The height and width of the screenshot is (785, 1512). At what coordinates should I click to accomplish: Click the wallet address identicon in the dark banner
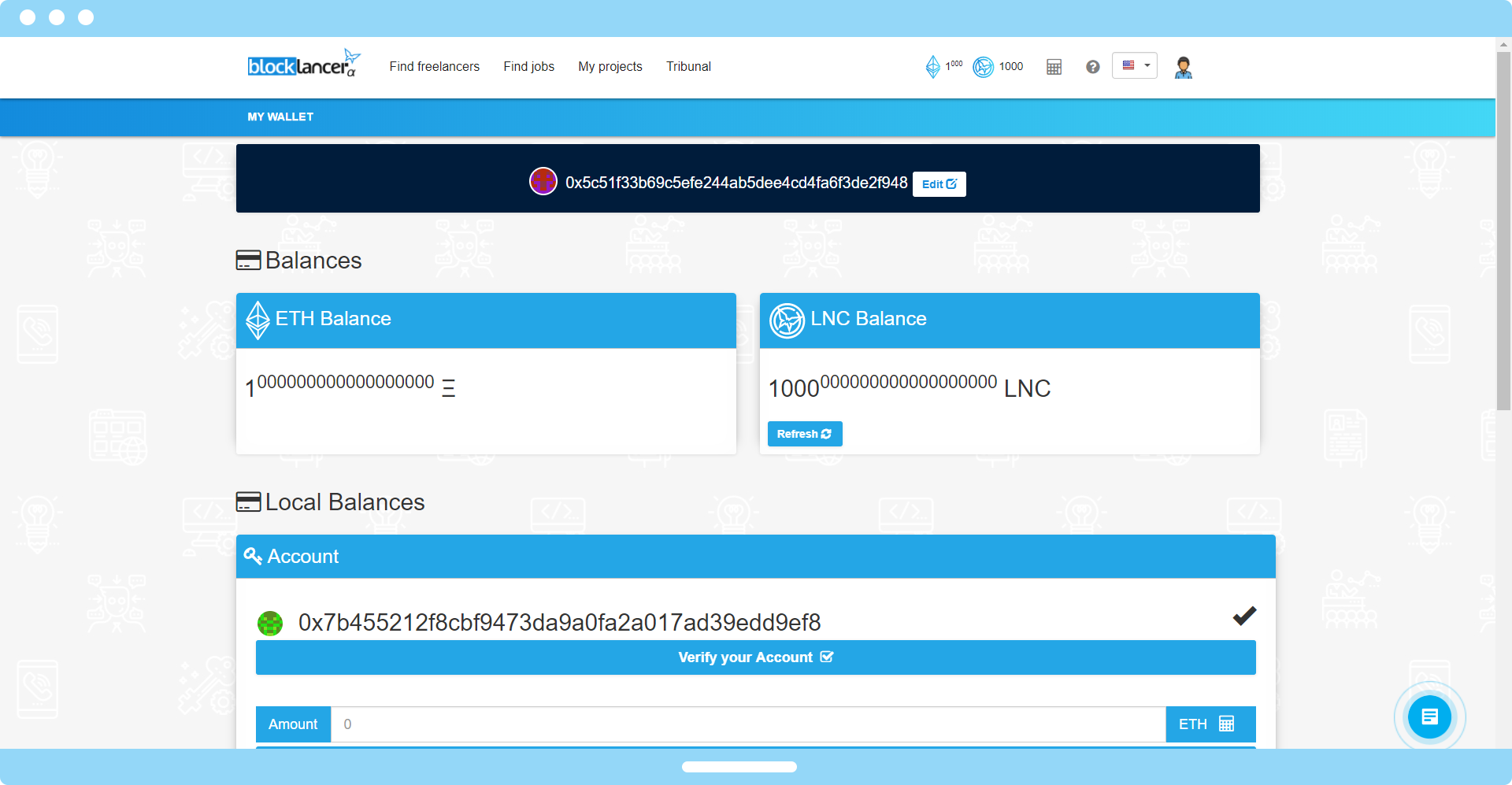coord(543,181)
